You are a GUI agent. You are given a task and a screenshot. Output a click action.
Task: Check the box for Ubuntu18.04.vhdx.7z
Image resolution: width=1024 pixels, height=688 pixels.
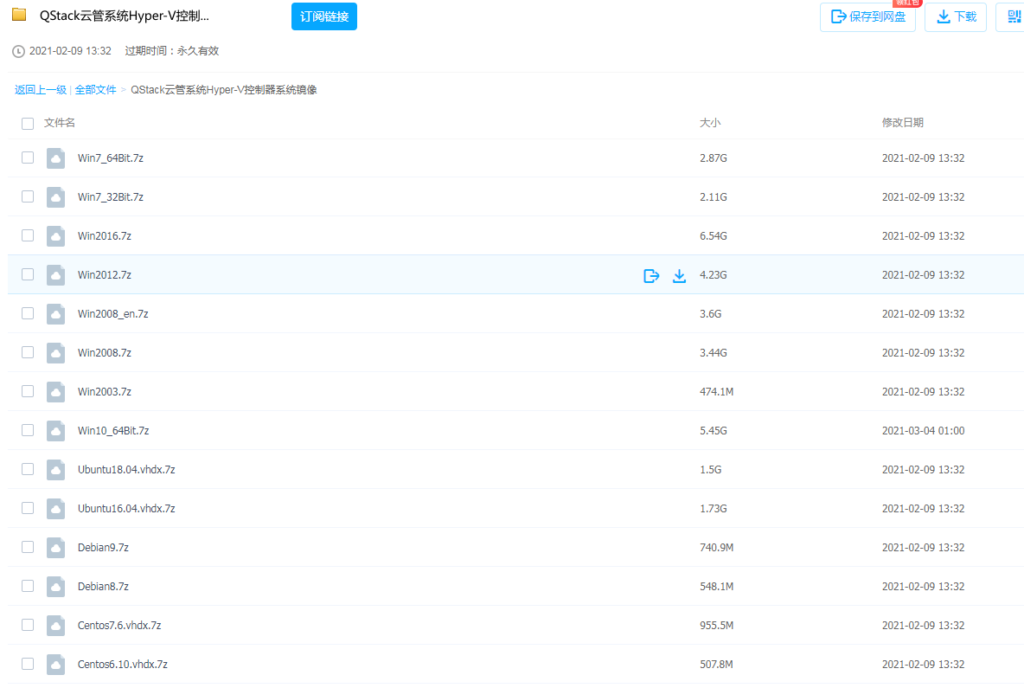[27, 469]
